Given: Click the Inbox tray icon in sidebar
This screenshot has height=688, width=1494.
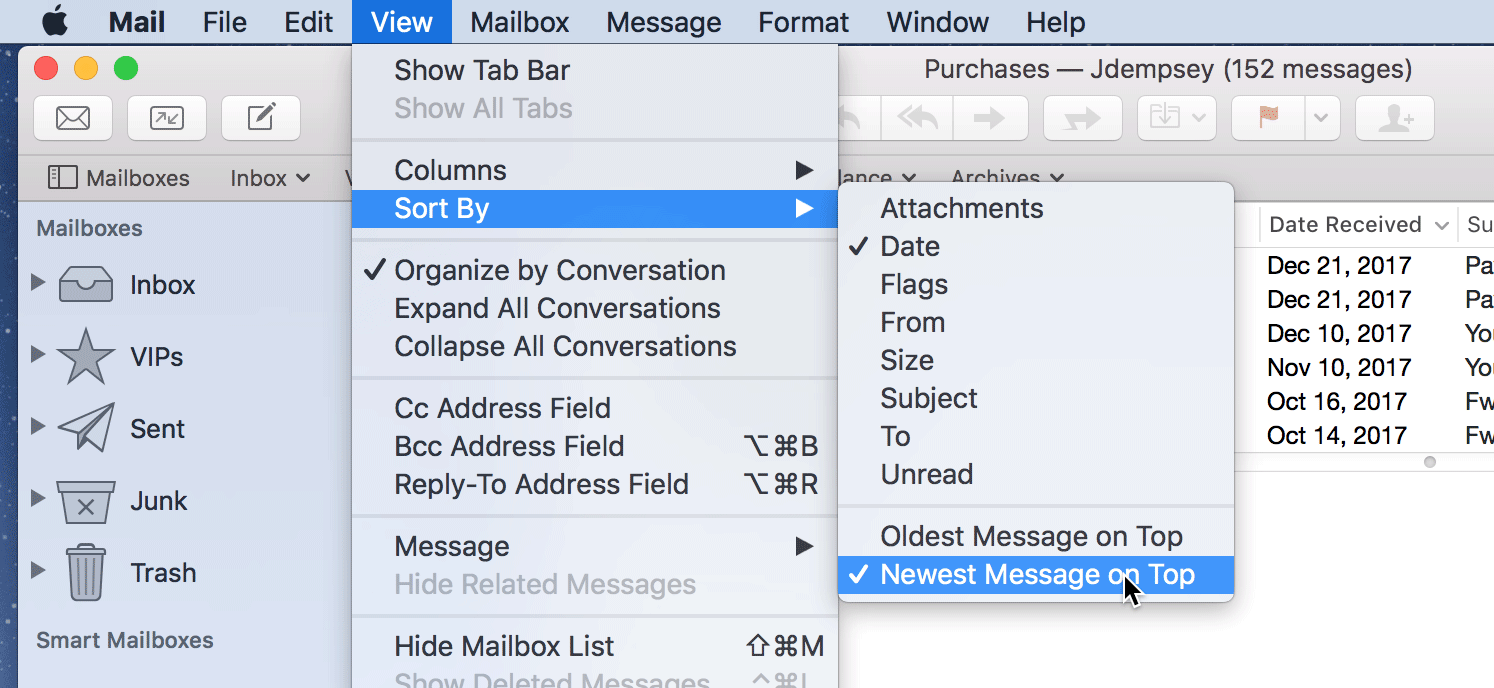Looking at the screenshot, I should pos(86,285).
